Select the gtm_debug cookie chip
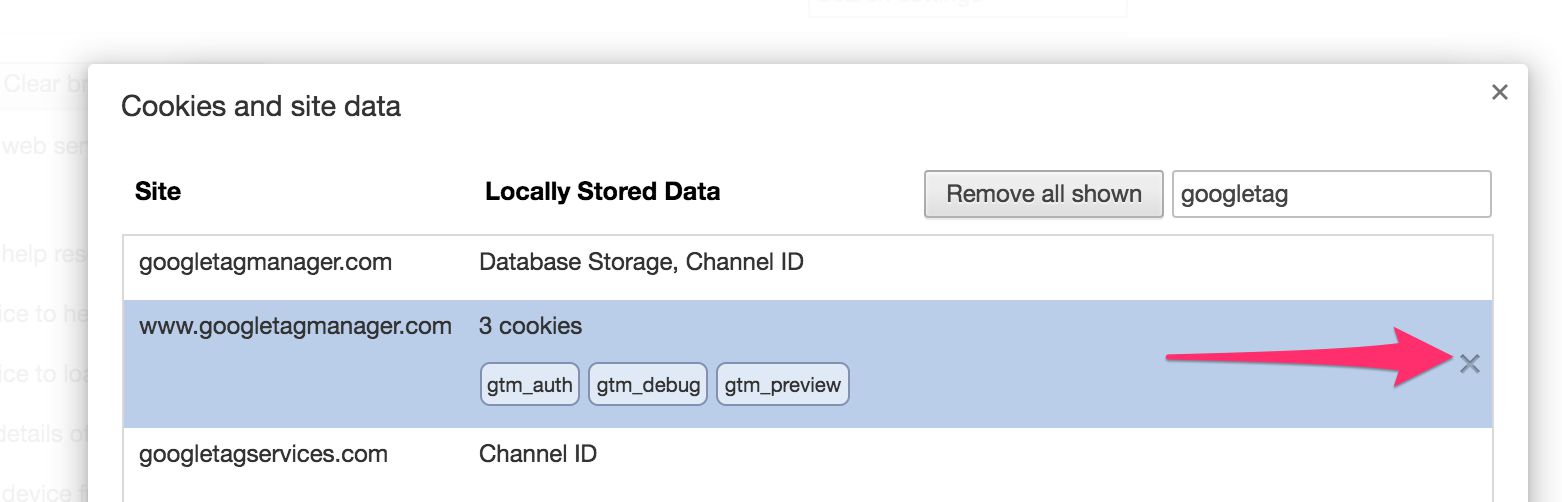The width and height of the screenshot is (1562, 502). [x=648, y=384]
